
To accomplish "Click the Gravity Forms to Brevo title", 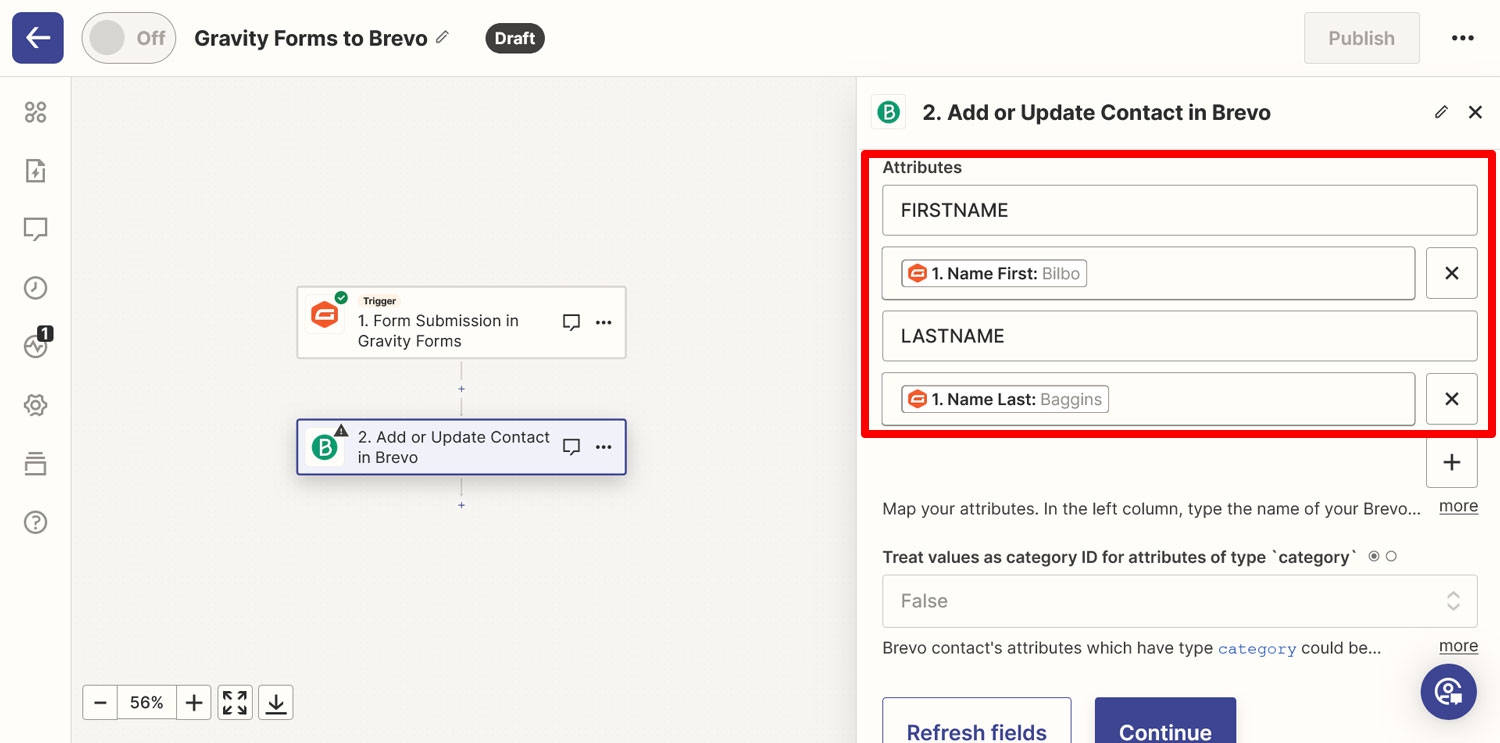I will click(311, 38).
